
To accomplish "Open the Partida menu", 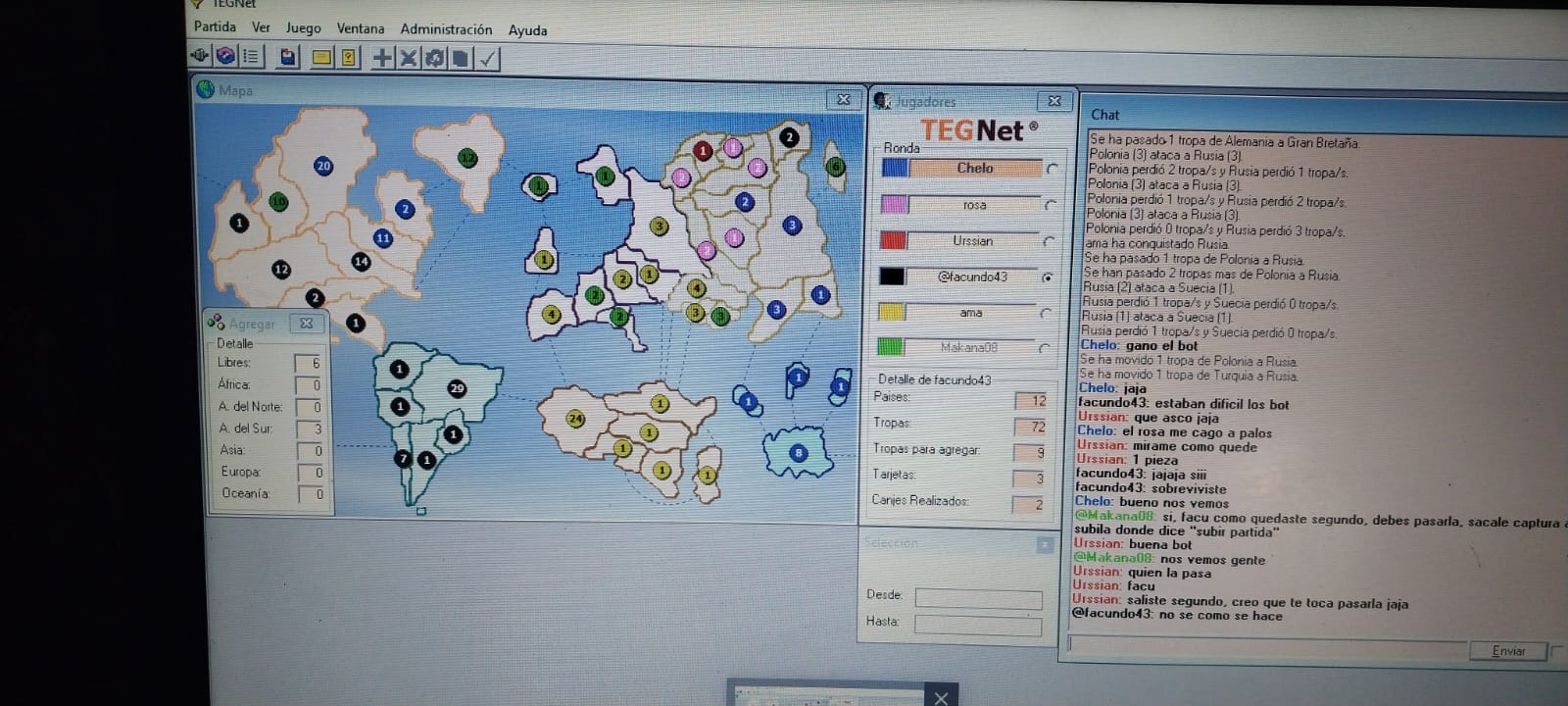I will pyautogui.click(x=215, y=26).
